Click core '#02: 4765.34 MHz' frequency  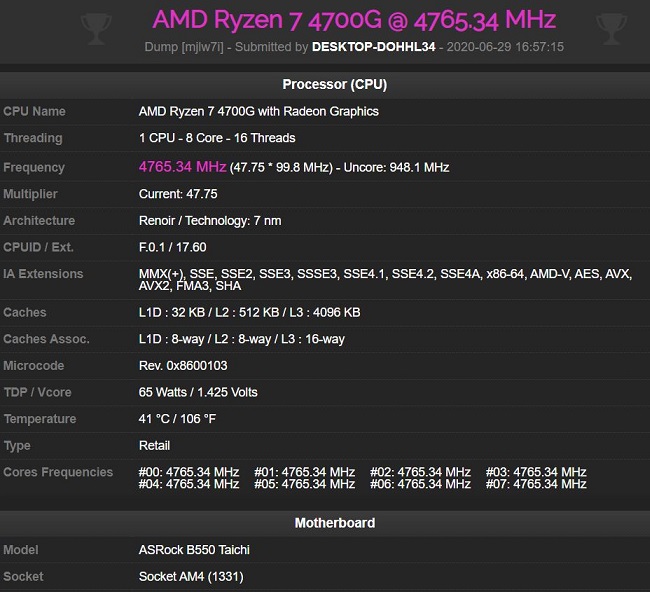click(x=420, y=472)
